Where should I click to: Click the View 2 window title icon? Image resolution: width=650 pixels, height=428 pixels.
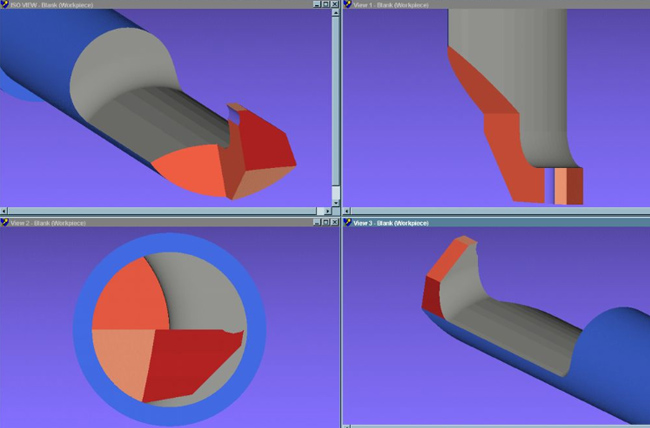[4, 221]
